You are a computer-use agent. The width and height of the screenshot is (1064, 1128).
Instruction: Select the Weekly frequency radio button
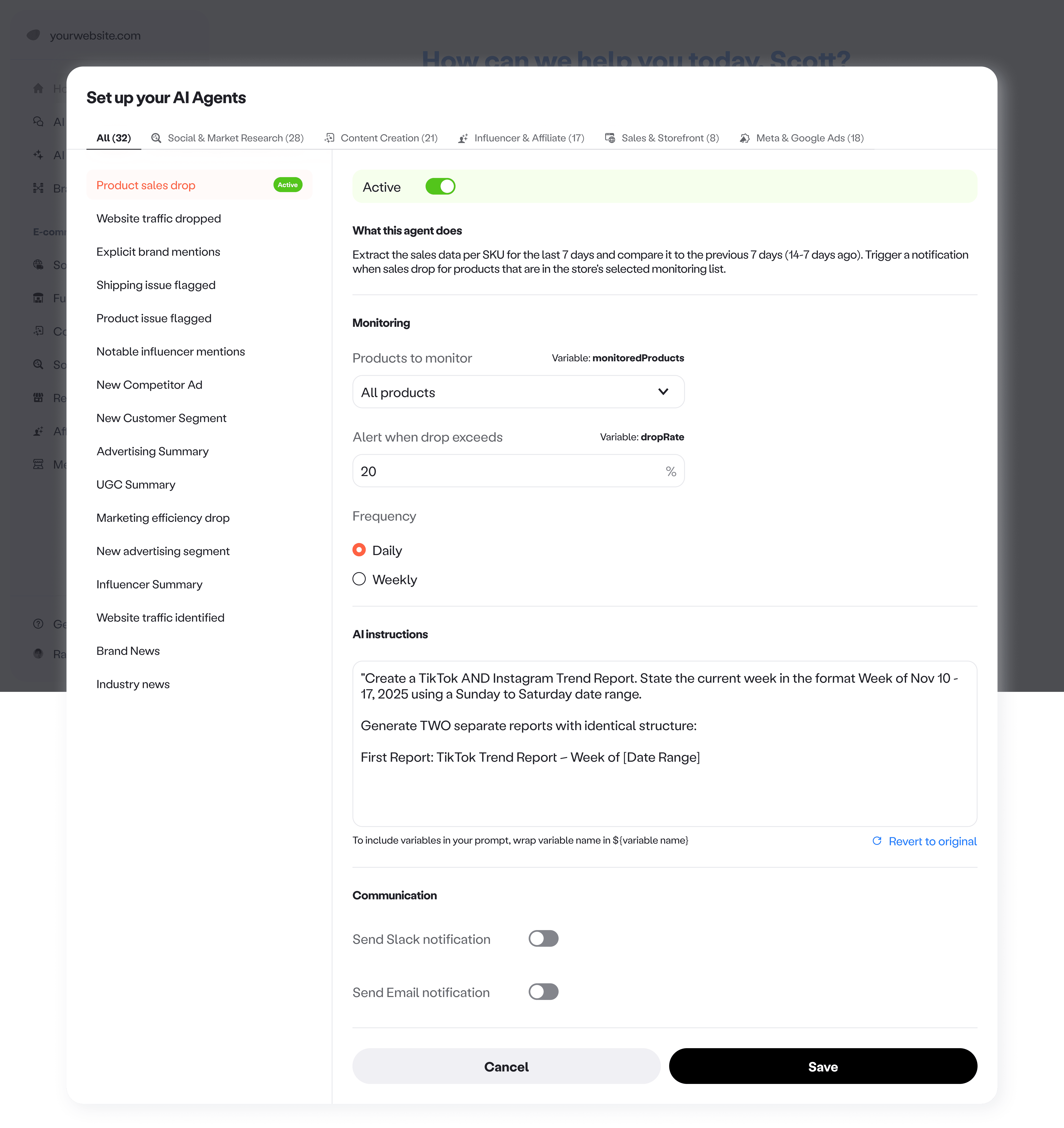point(359,579)
